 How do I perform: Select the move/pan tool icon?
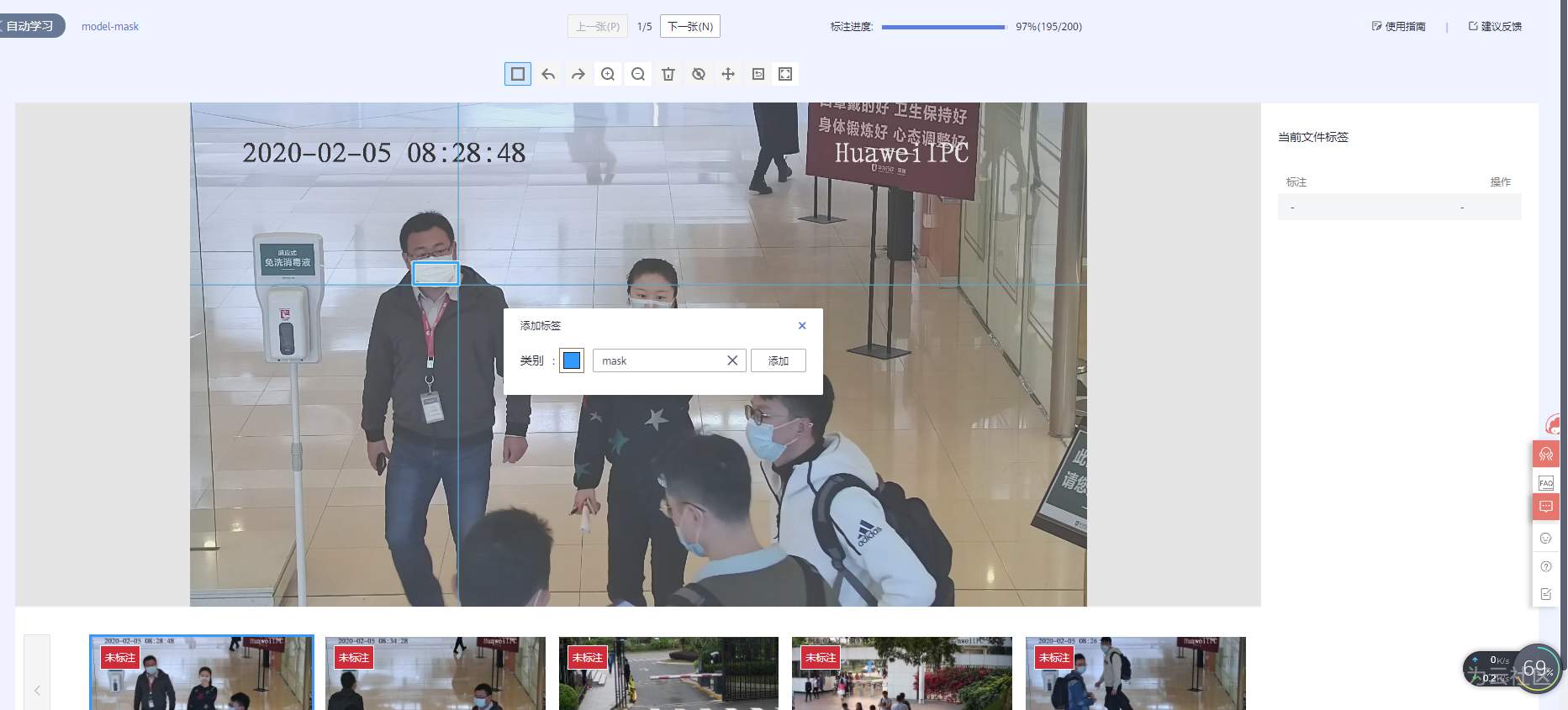(728, 74)
